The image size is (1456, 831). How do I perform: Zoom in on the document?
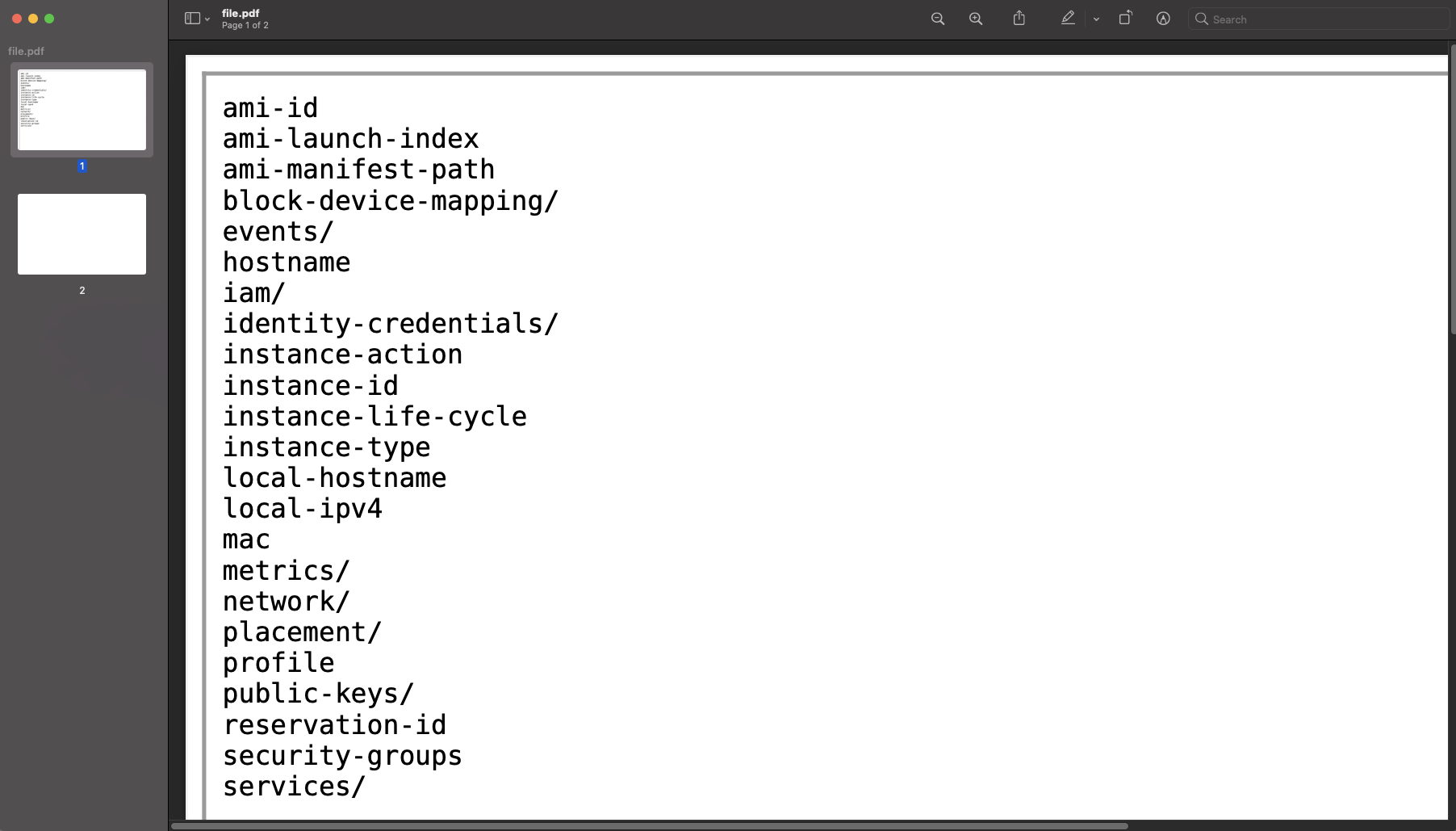tap(976, 18)
